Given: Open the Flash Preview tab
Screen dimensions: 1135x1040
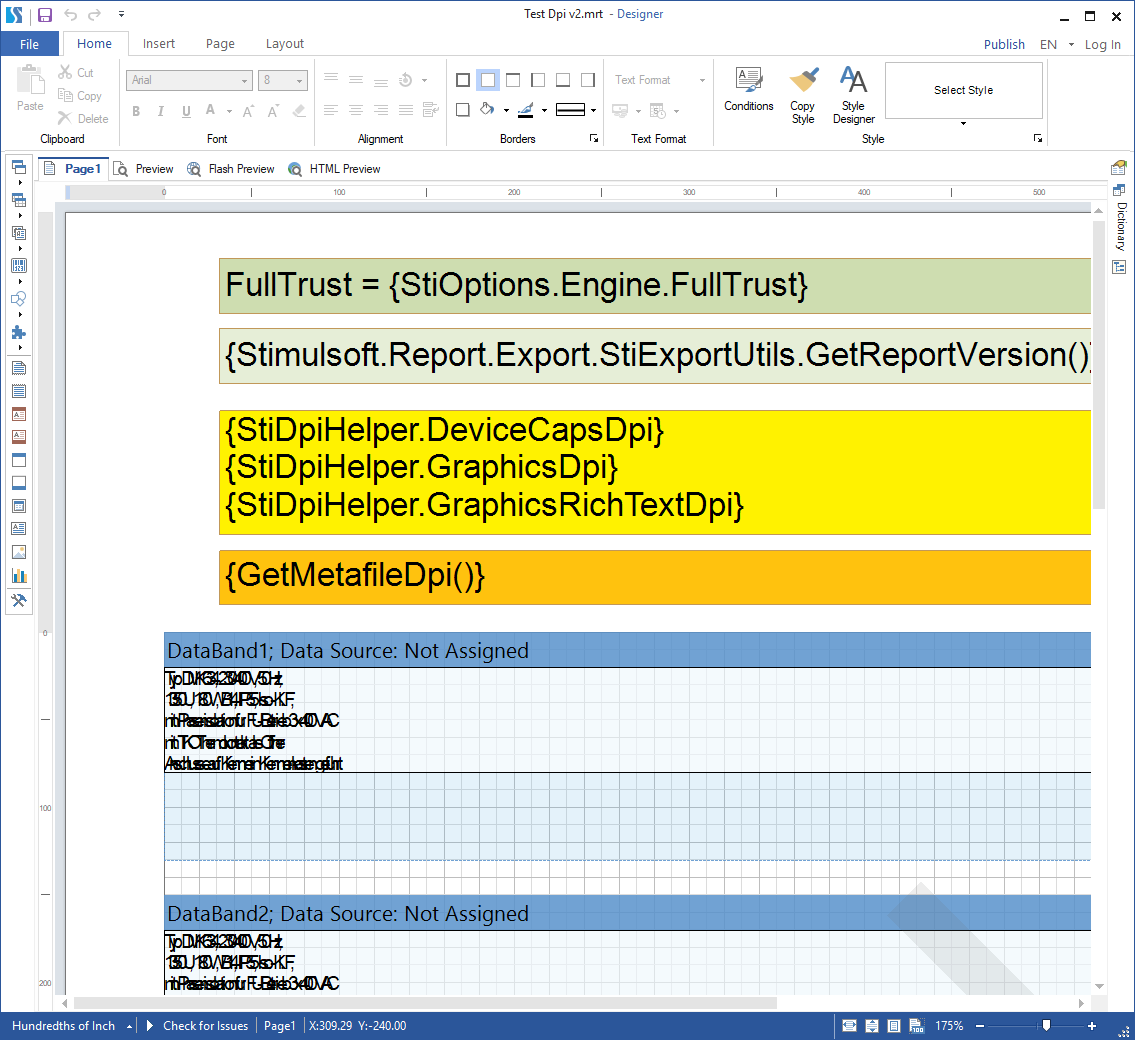Looking at the screenshot, I should coord(231,169).
